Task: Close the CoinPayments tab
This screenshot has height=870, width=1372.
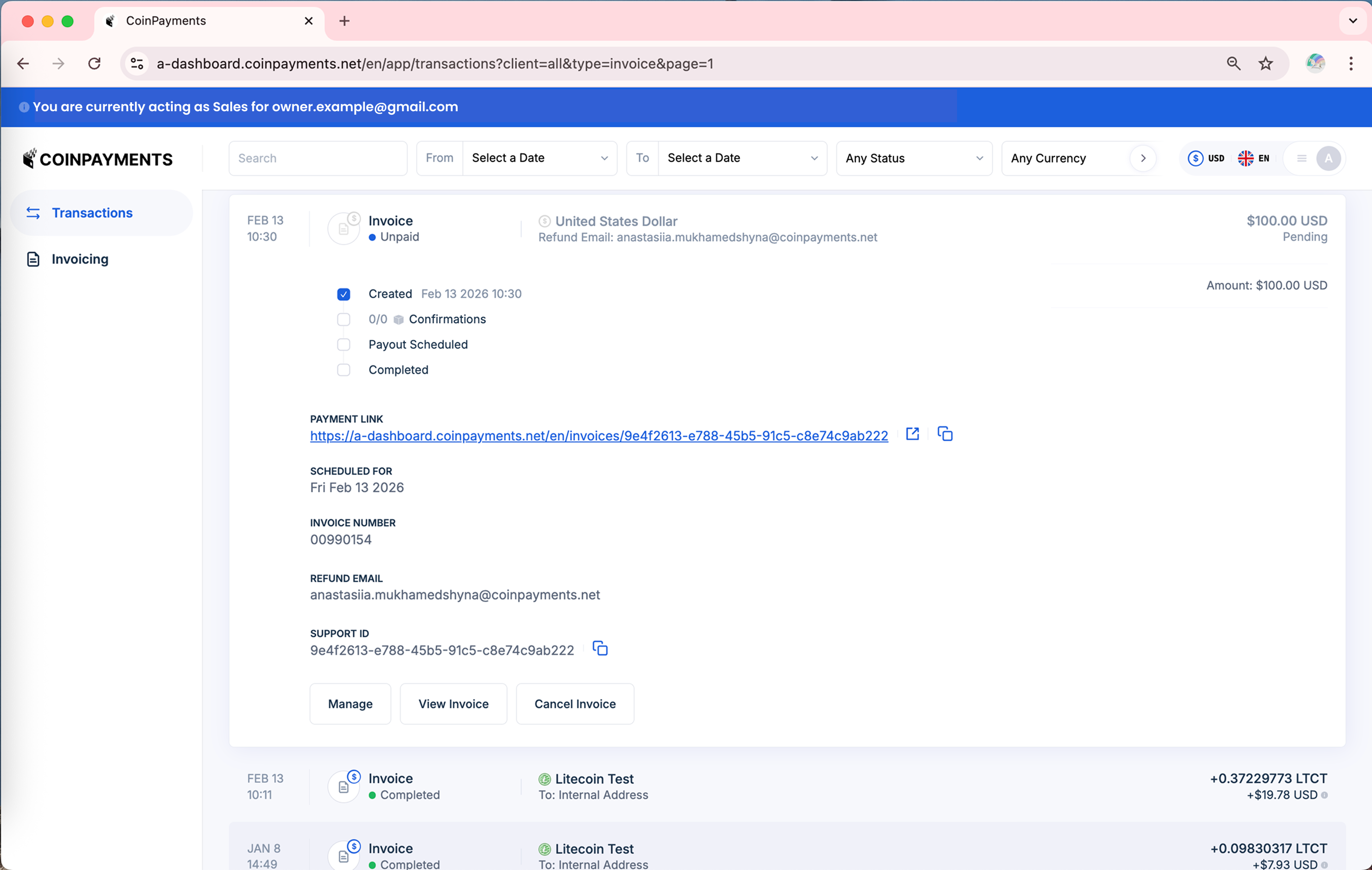Action: (x=309, y=21)
